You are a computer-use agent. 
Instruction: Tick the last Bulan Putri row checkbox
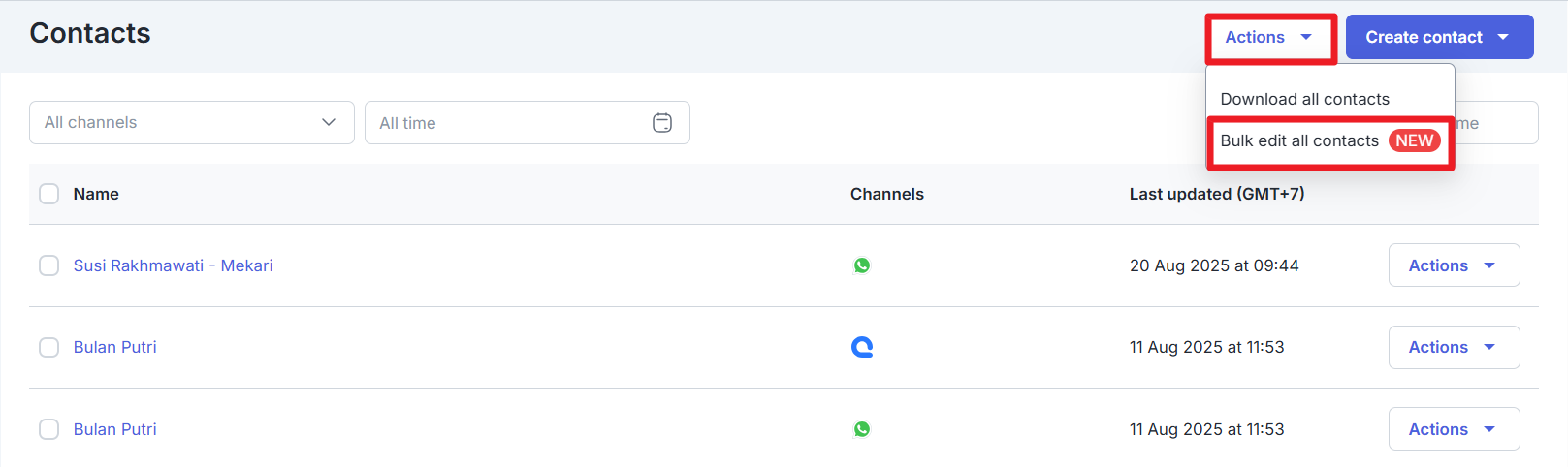[x=48, y=429]
